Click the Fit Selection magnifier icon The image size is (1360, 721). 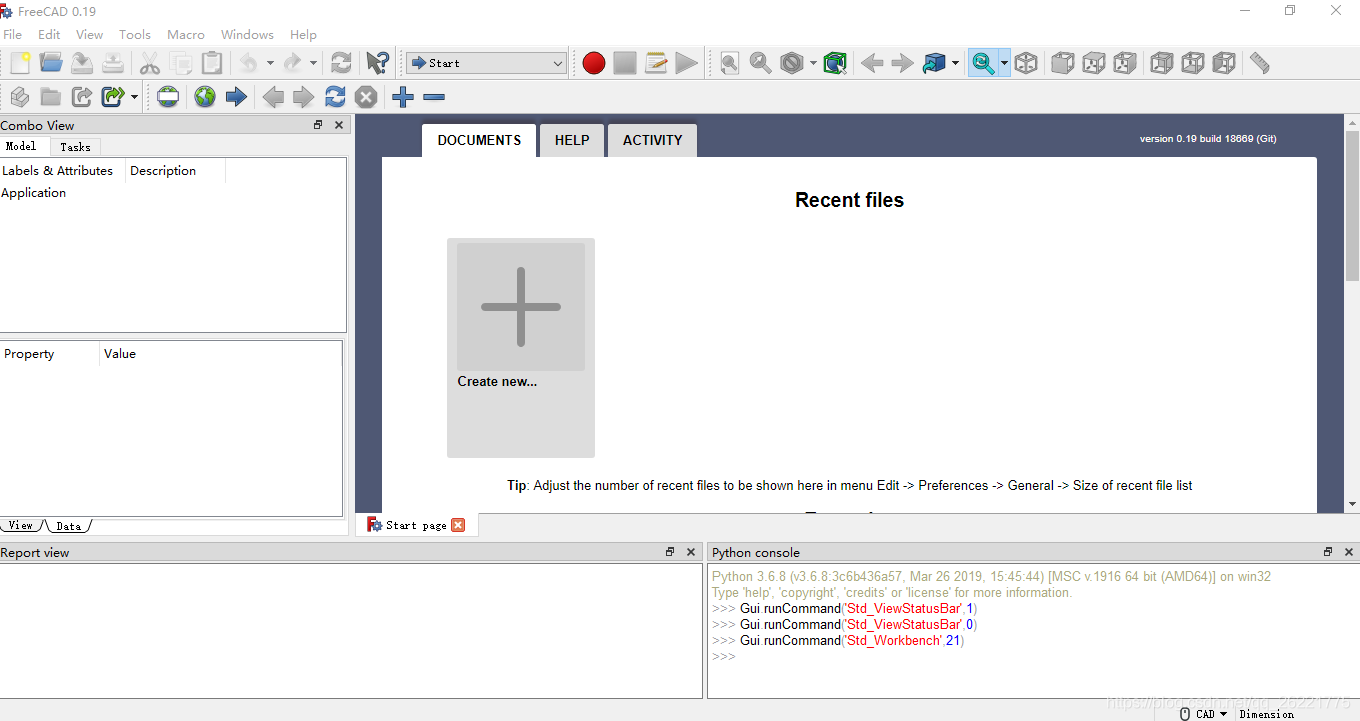point(761,63)
